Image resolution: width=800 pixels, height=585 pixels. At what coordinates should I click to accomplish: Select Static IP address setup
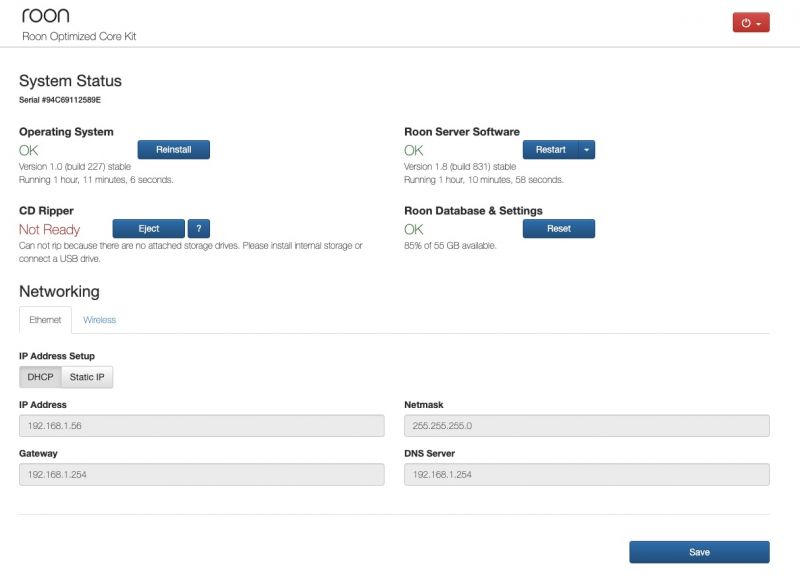coord(87,377)
